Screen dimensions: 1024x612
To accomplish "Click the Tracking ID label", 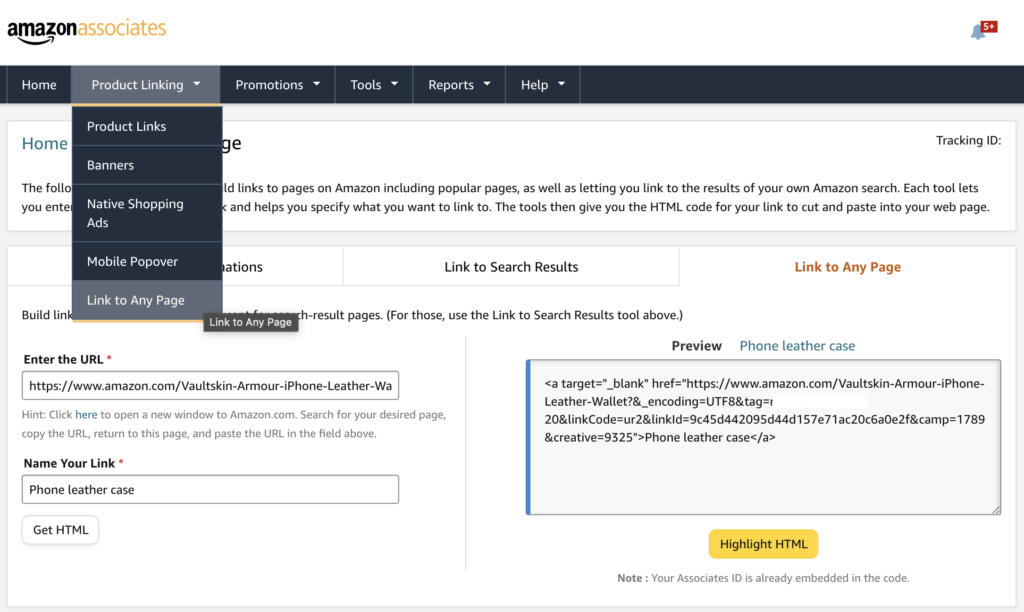I will pyautogui.click(x=968, y=140).
